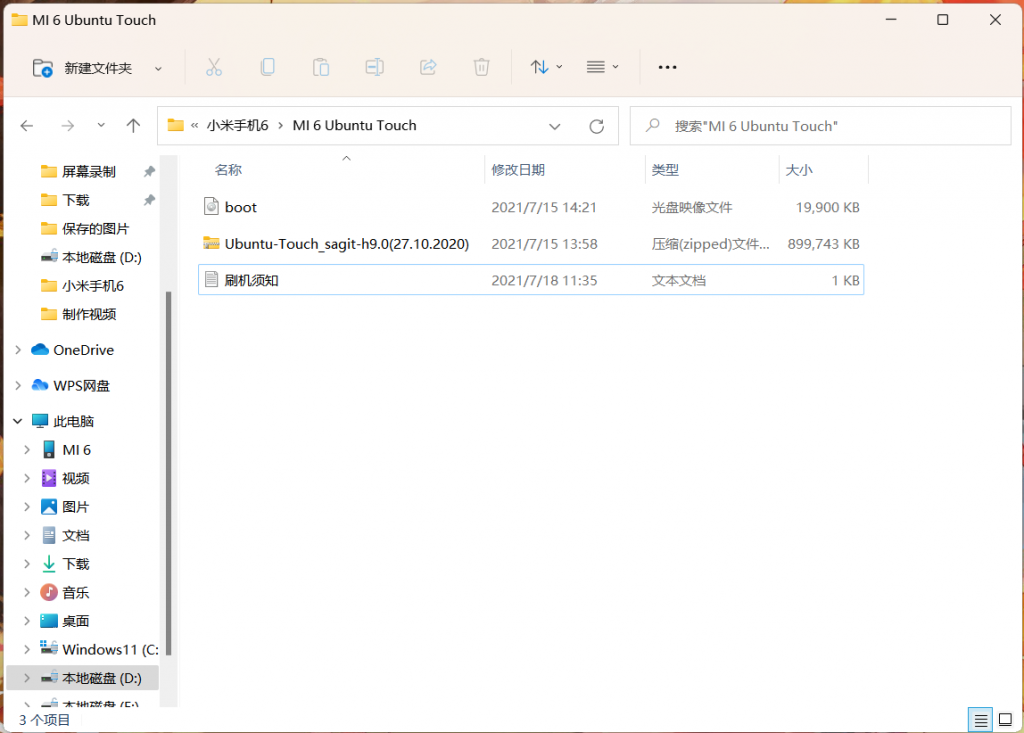The height and width of the screenshot is (733, 1024).
Task: Go up one folder level
Action: pyautogui.click(x=133, y=126)
